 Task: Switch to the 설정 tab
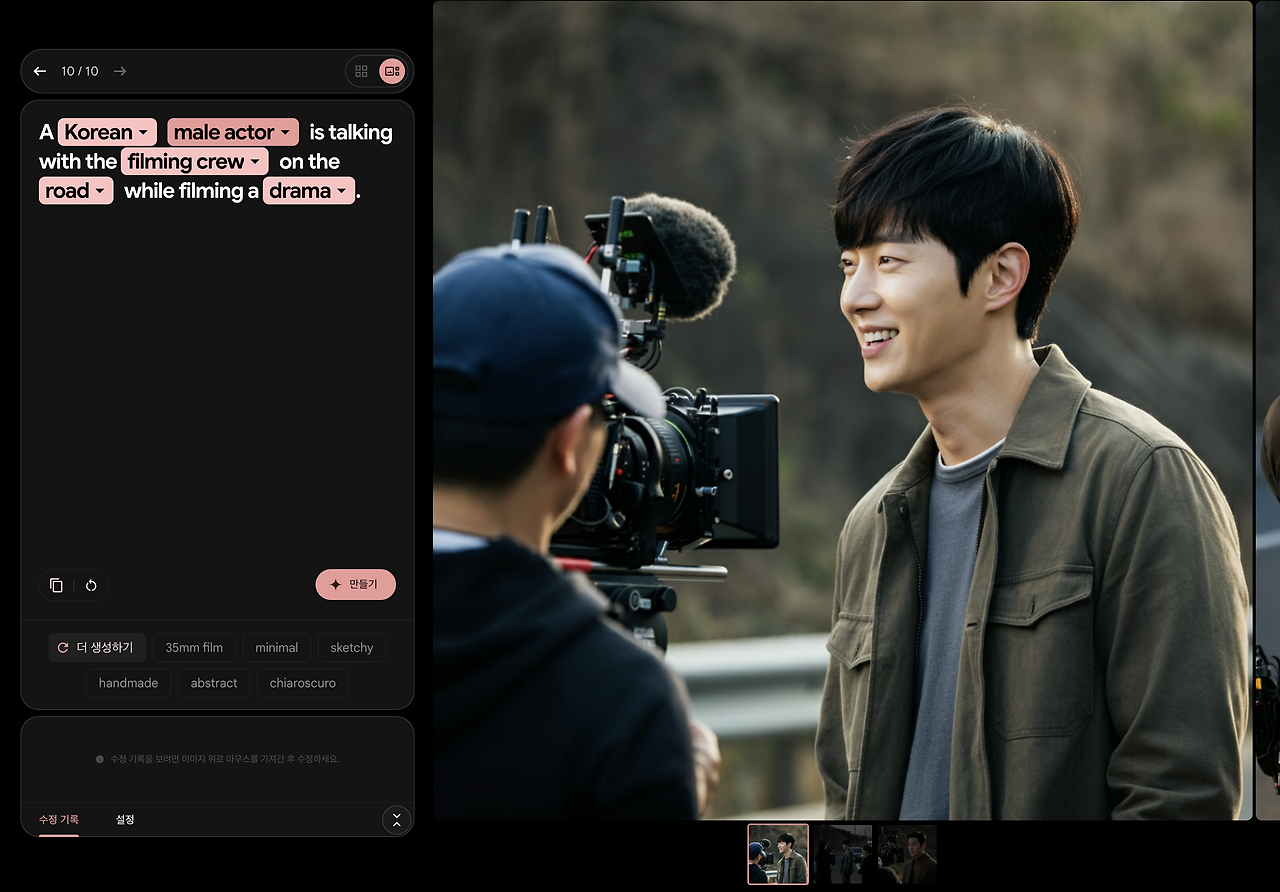click(x=124, y=819)
